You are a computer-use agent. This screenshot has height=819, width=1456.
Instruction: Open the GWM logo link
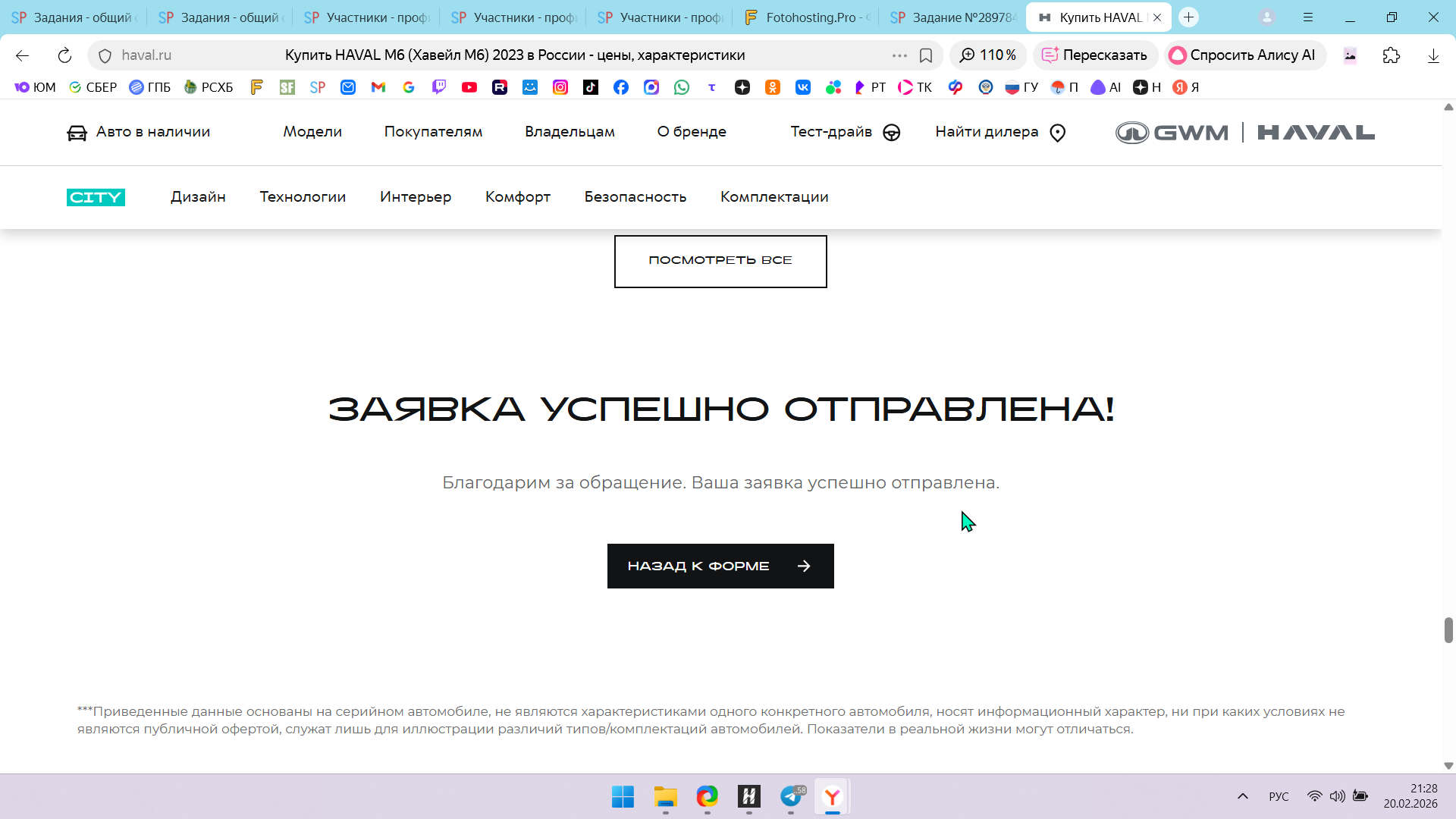click(1172, 133)
